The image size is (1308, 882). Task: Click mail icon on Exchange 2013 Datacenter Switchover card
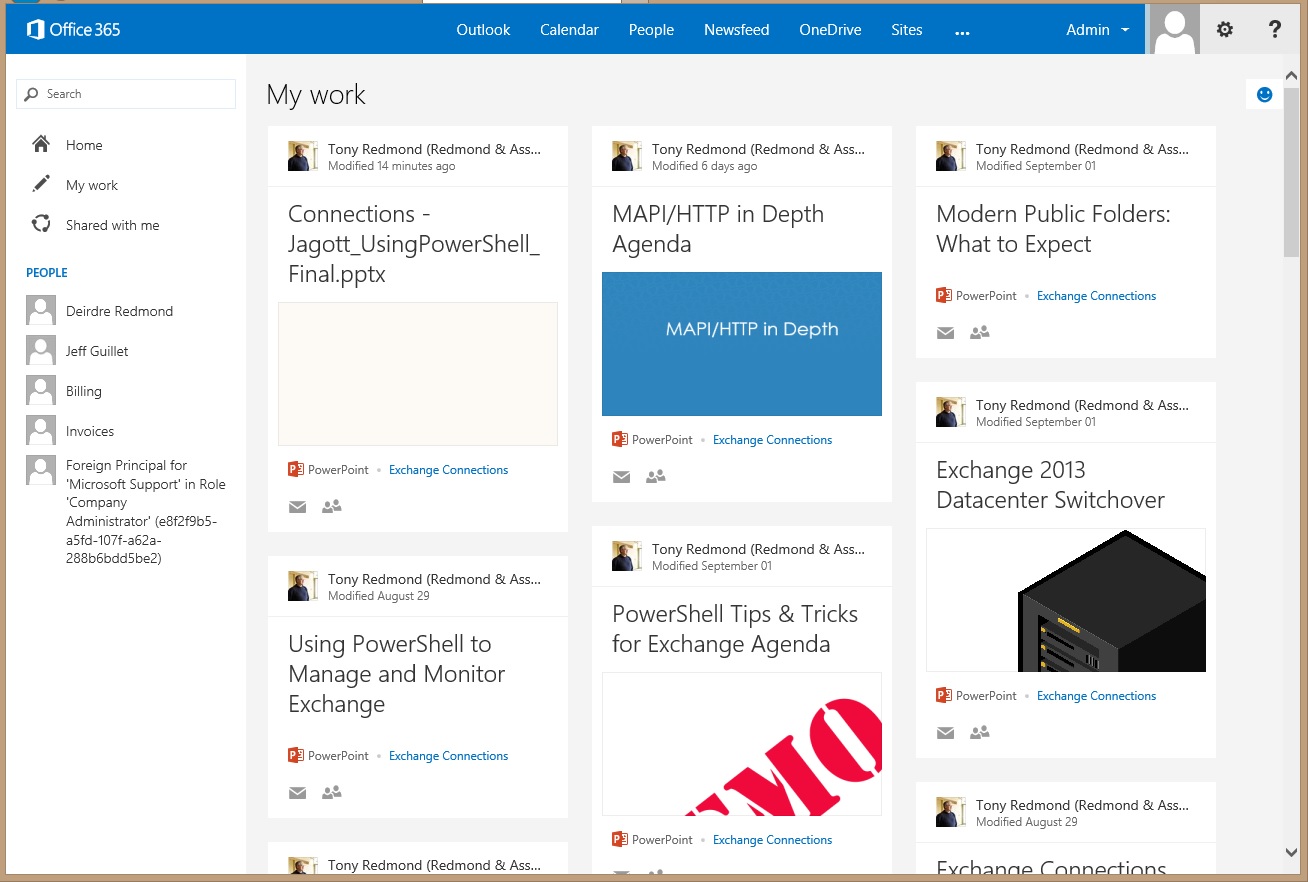(x=945, y=733)
